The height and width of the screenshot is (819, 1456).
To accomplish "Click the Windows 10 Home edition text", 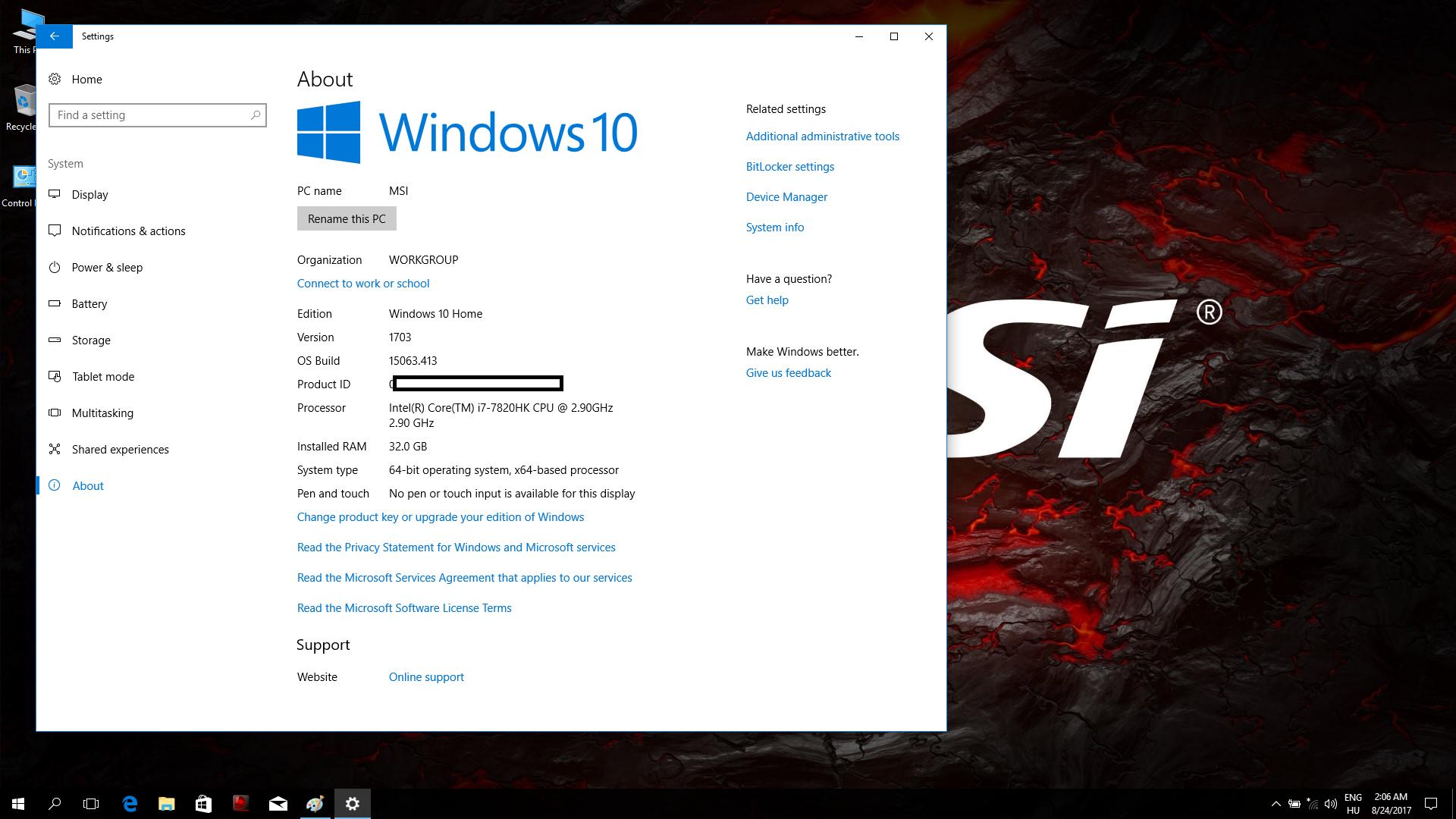I will pyautogui.click(x=435, y=313).
